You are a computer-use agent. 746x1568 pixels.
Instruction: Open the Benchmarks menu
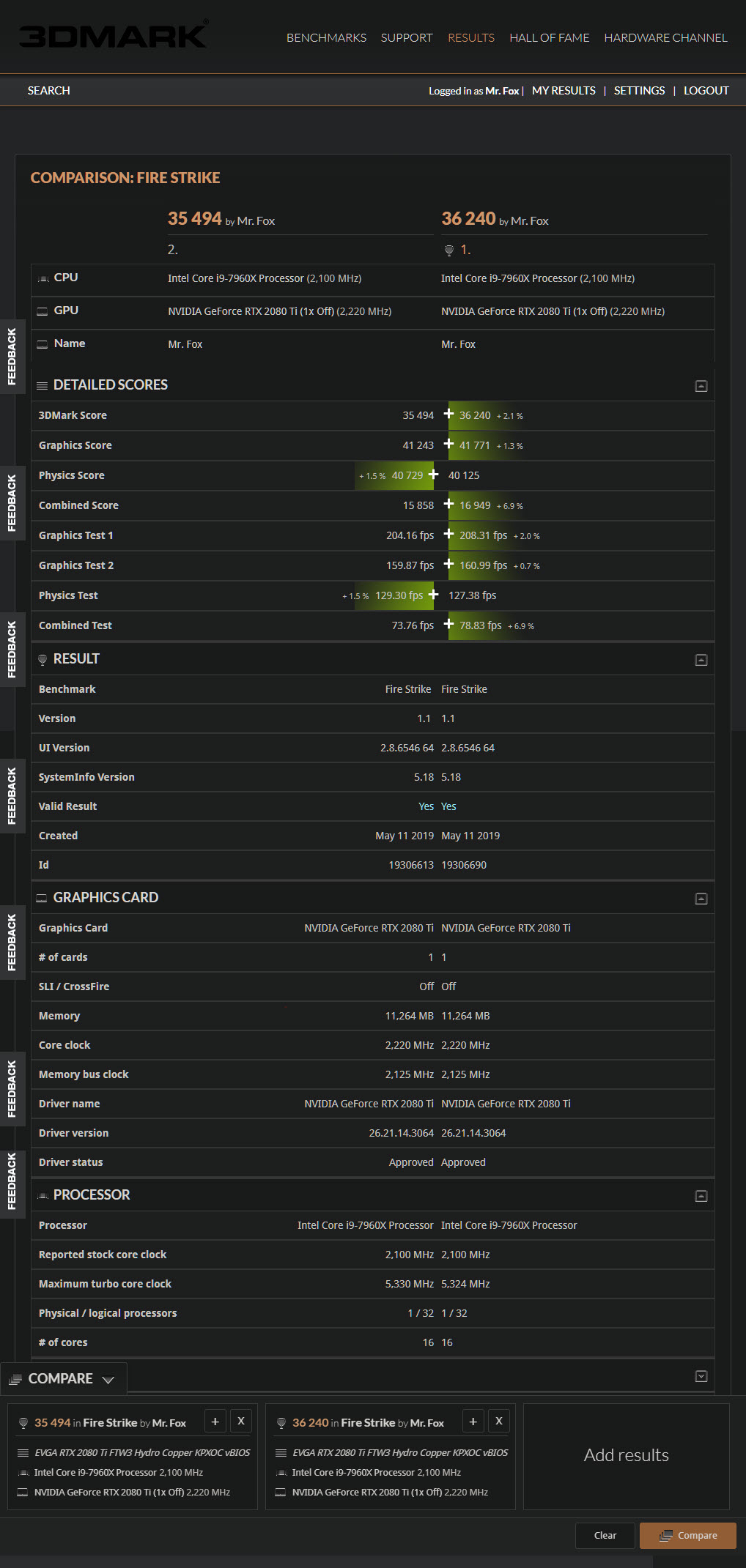click(x=326, y=37)
